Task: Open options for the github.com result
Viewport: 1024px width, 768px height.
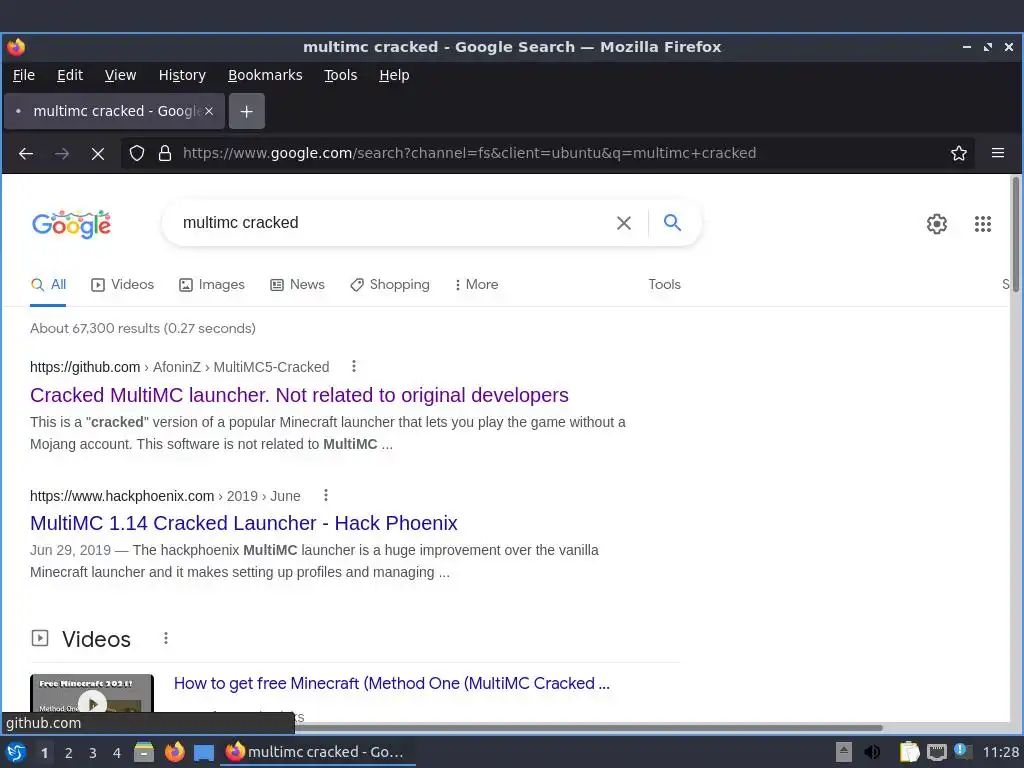Action: (354, 366)
